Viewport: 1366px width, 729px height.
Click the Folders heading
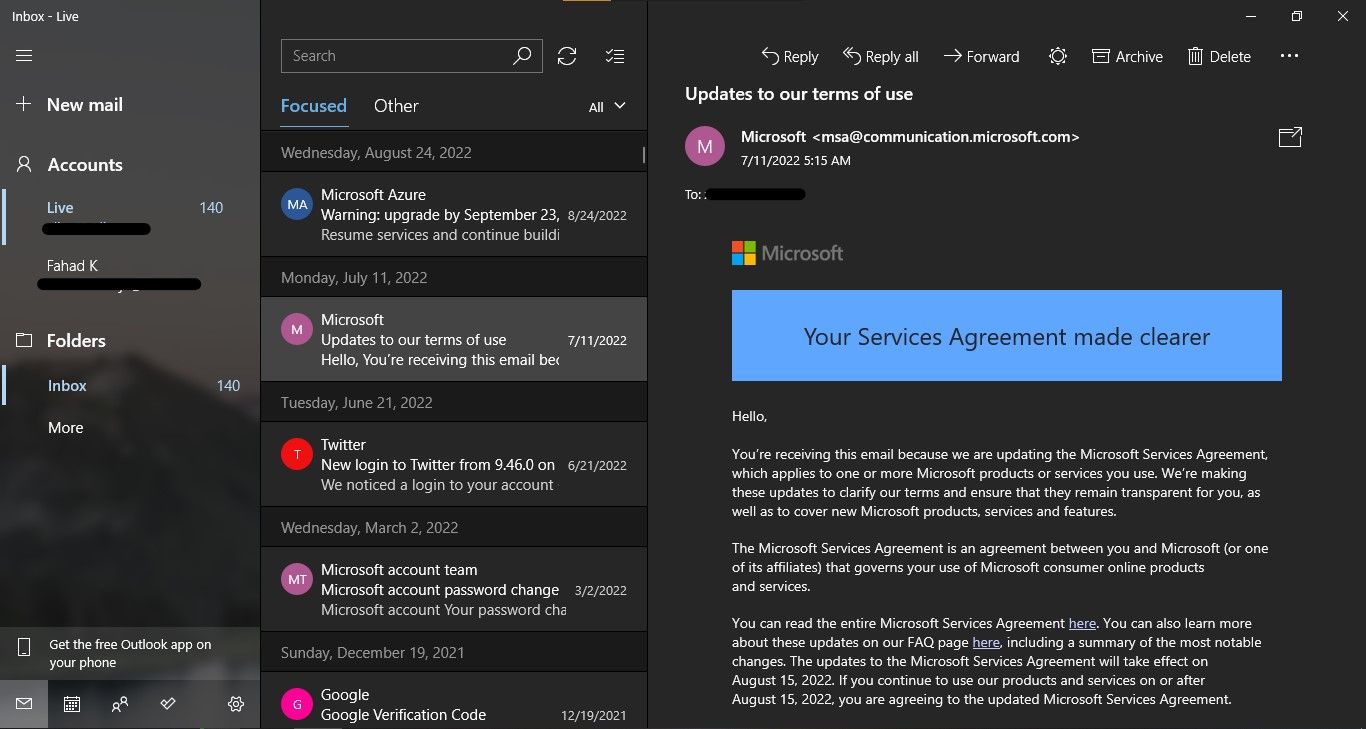coord(76,341)
